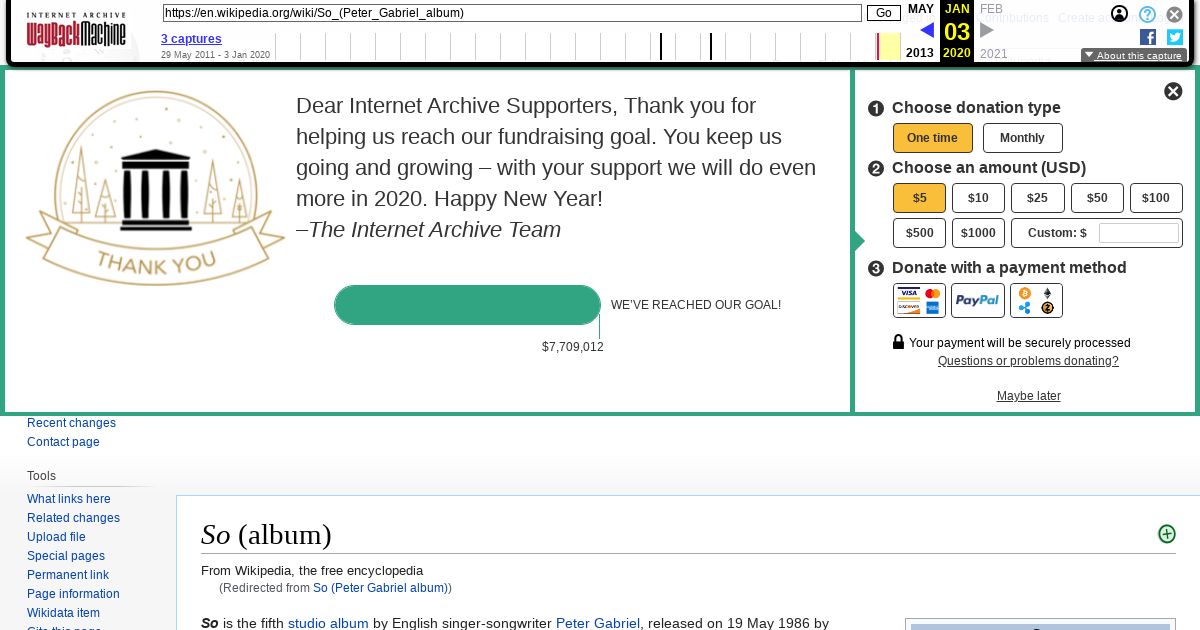Click the Tools sidebar heading

coord(42,476)
